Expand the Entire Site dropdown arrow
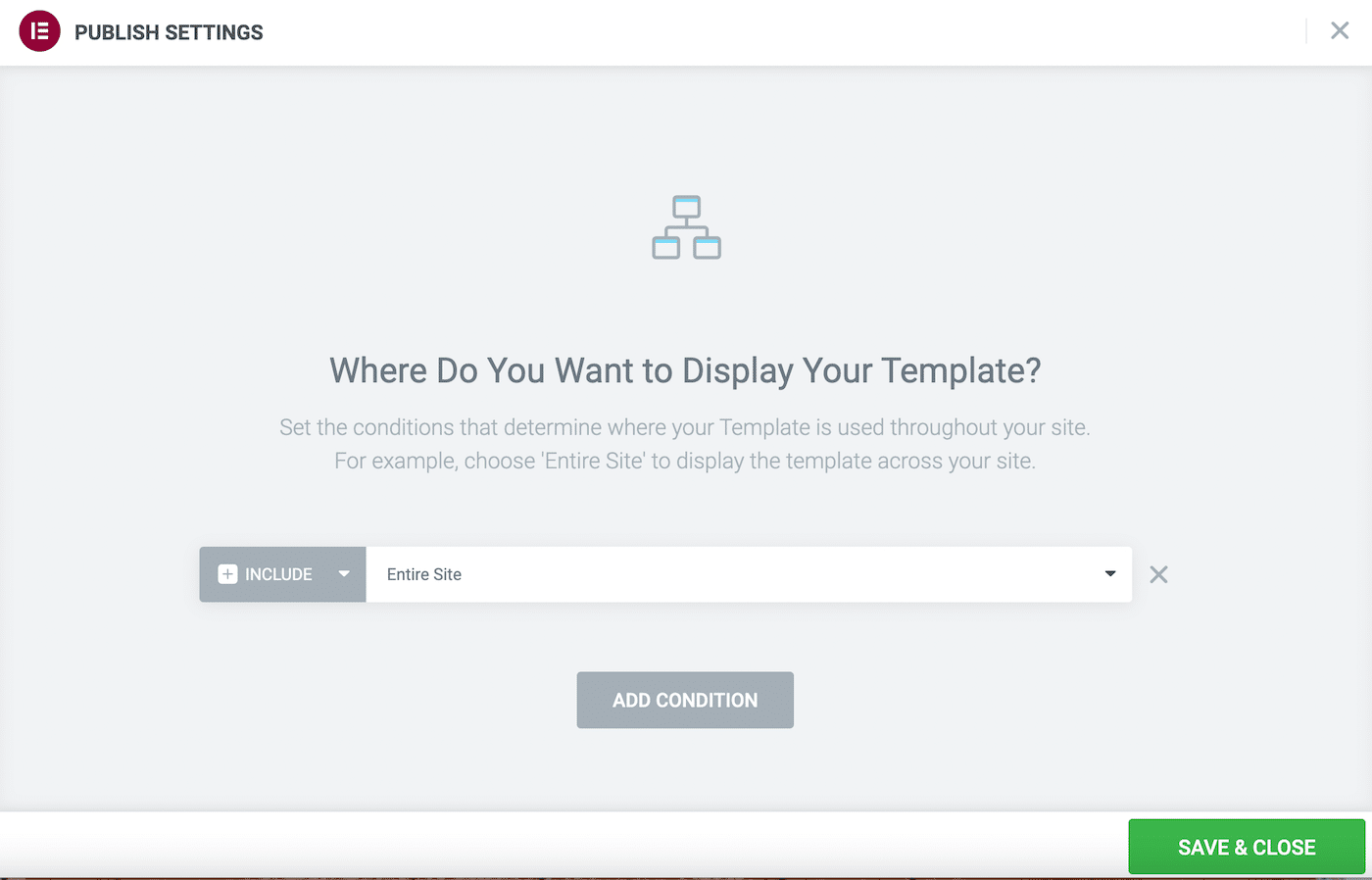Viewport: 1372px width, 880px height. pos(1110,574)
